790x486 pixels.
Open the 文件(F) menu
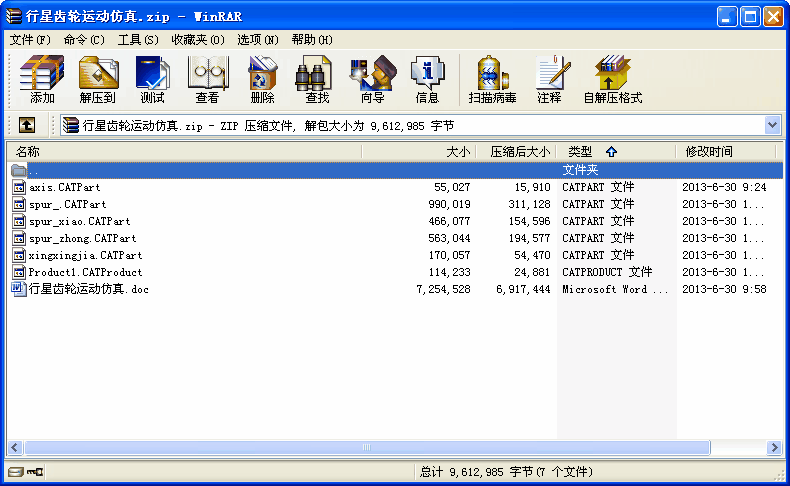click(x=30, y=39)
